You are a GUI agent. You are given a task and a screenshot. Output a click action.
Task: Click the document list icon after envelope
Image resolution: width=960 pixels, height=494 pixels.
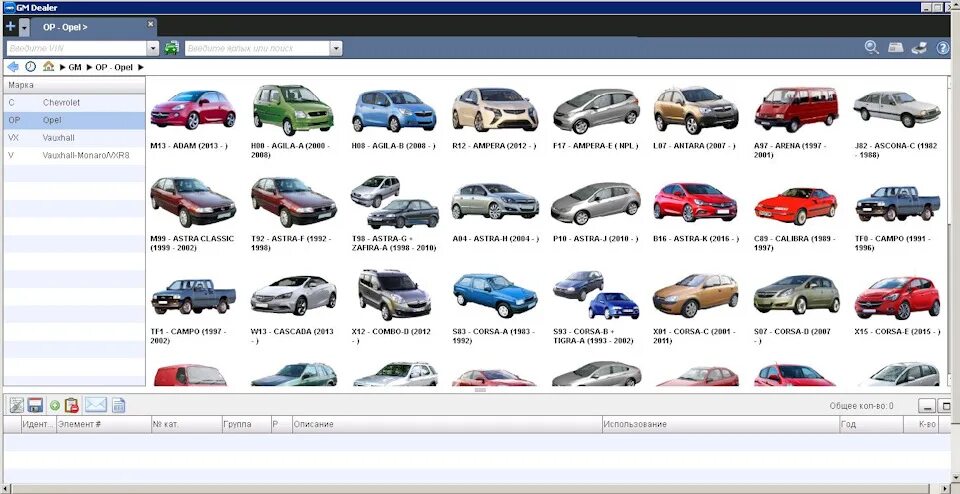pos(119,405)
